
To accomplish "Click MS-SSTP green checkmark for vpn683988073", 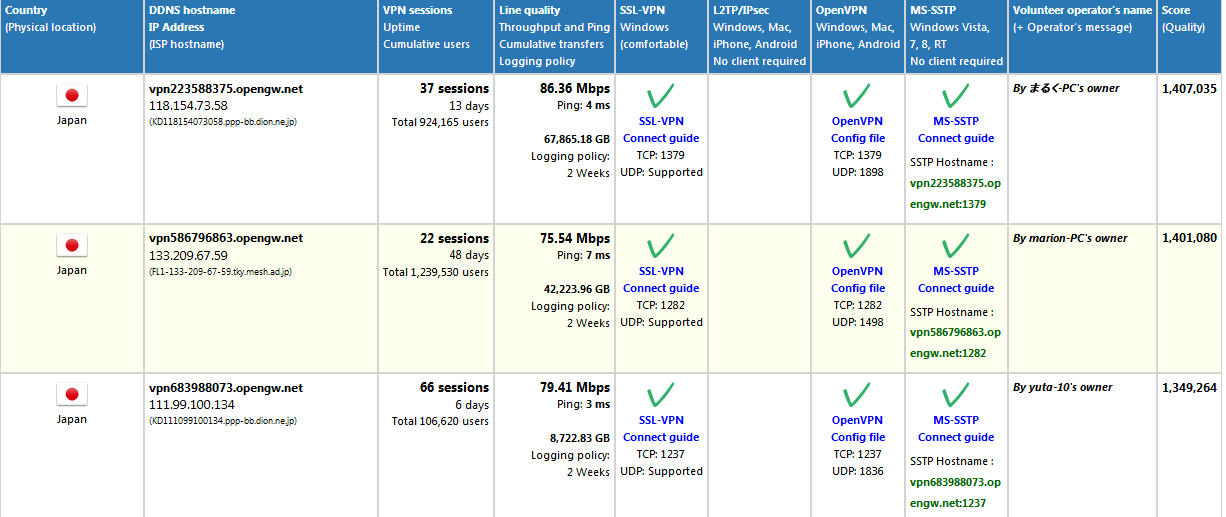I will pos(955,395).
